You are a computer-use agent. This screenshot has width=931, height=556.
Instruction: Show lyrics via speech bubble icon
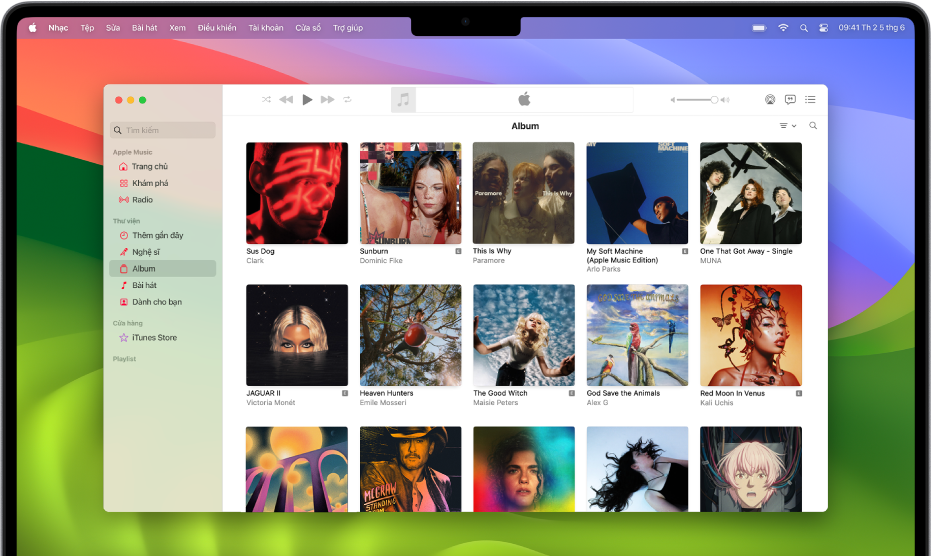click(790, 99)
